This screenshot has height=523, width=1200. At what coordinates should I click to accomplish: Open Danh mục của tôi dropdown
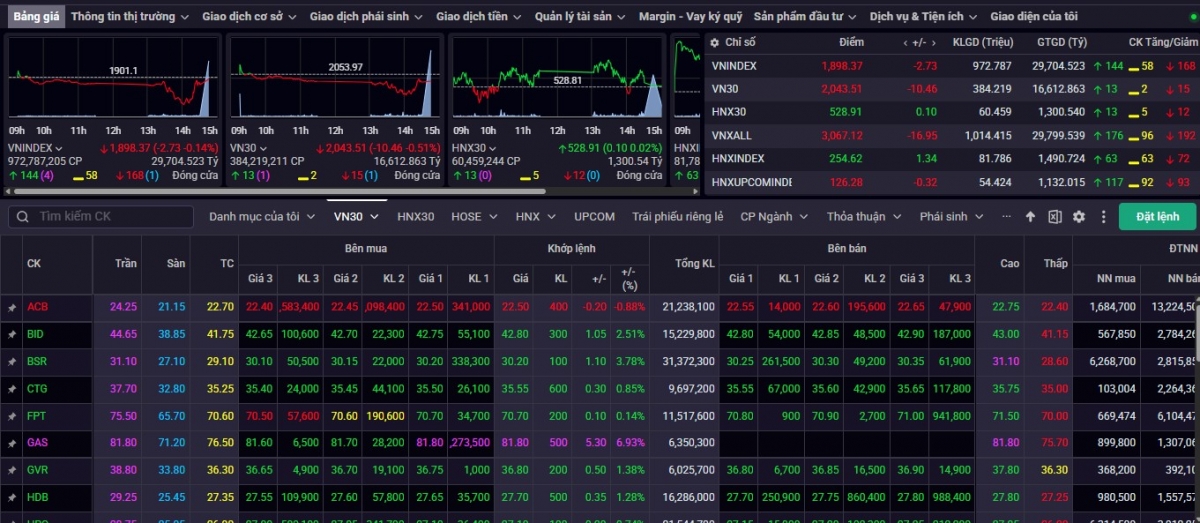click(263, 216)
